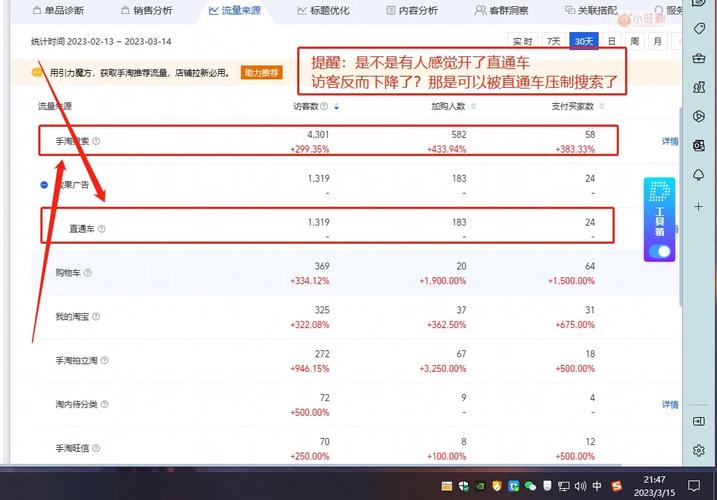Viewport: 717px width, 500px height.
Task: Click help icon next to 手淘搜索
Action: tap(96, 141)
